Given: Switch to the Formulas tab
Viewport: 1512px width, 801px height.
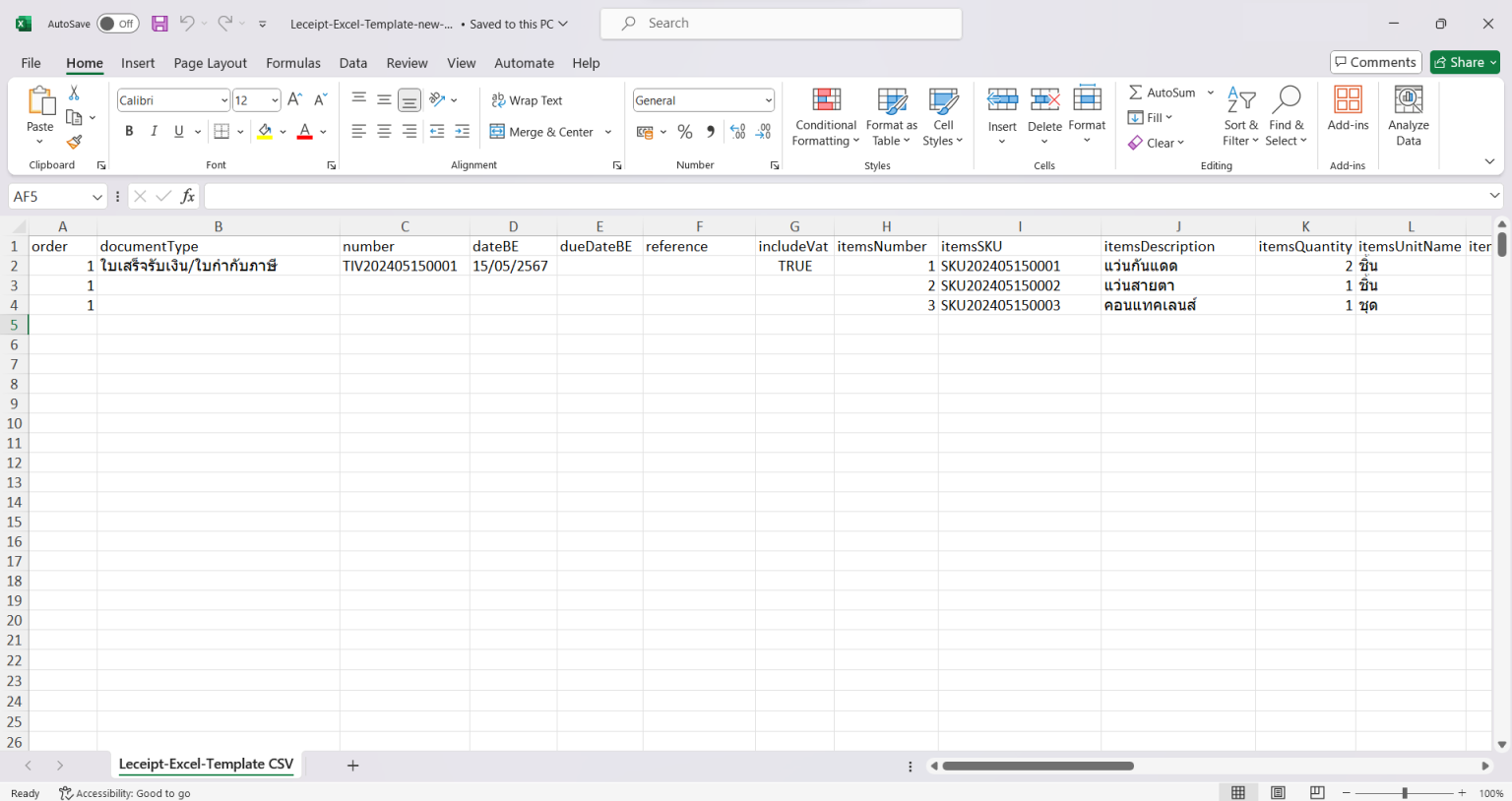Looking at the screenshot, I should (293, 63).
